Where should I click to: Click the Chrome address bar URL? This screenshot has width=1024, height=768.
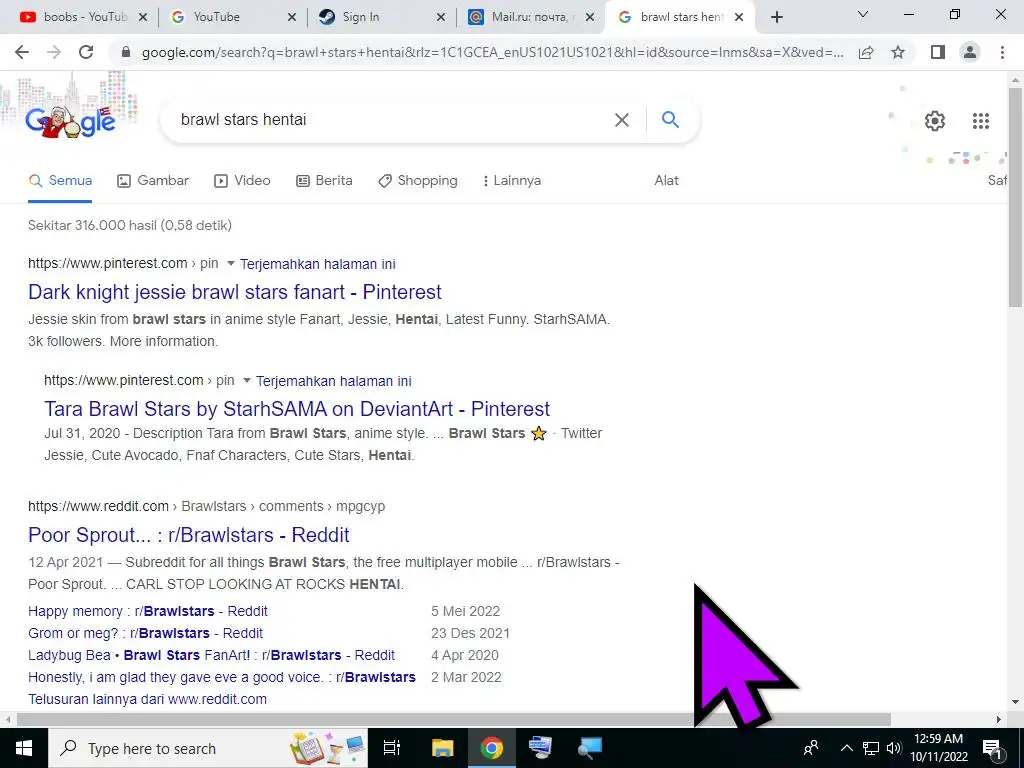(492, 52)
